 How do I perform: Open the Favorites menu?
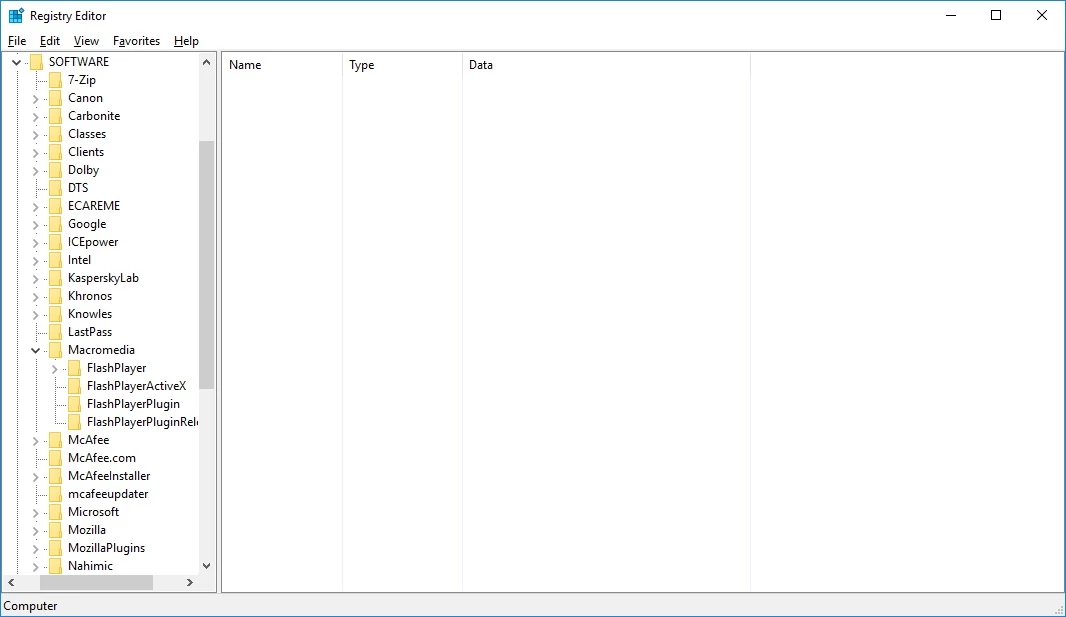tap(136, 41)
